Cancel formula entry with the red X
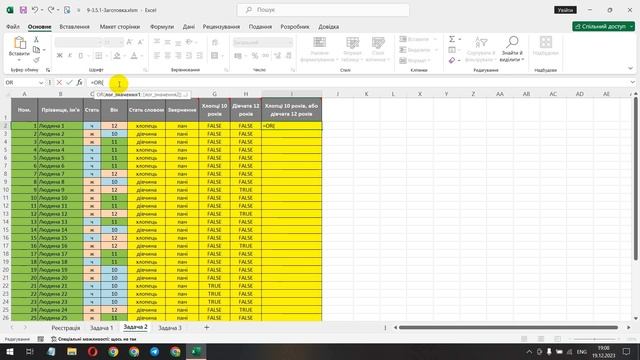 click(x=59, y=82)
